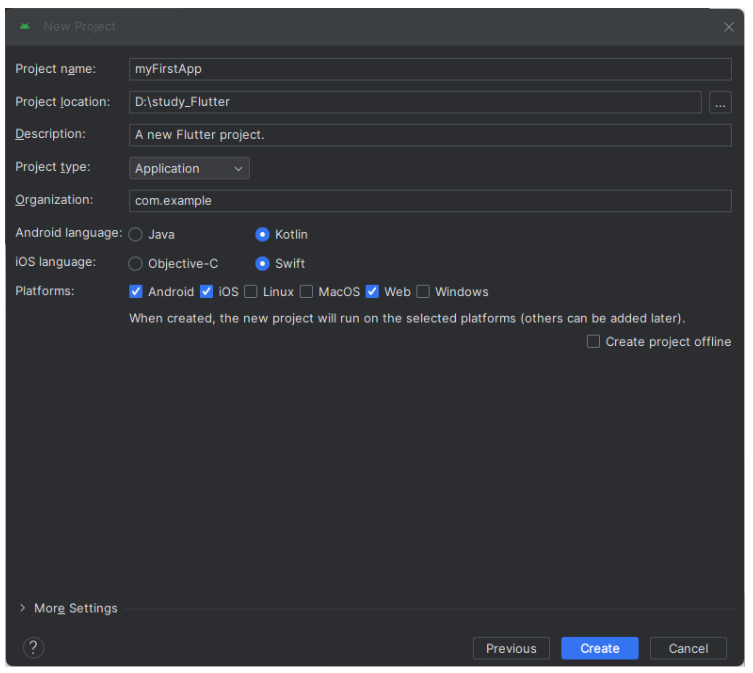Click the Project name label
753x673 pixels.
coord(56,69)
